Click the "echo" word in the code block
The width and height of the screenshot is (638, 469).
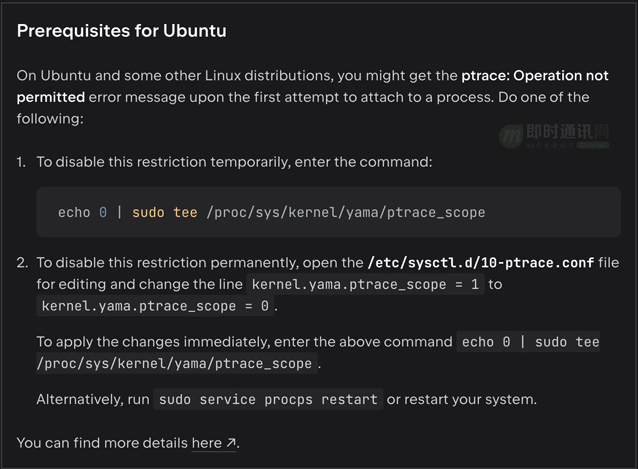click(x=74, y=212)
